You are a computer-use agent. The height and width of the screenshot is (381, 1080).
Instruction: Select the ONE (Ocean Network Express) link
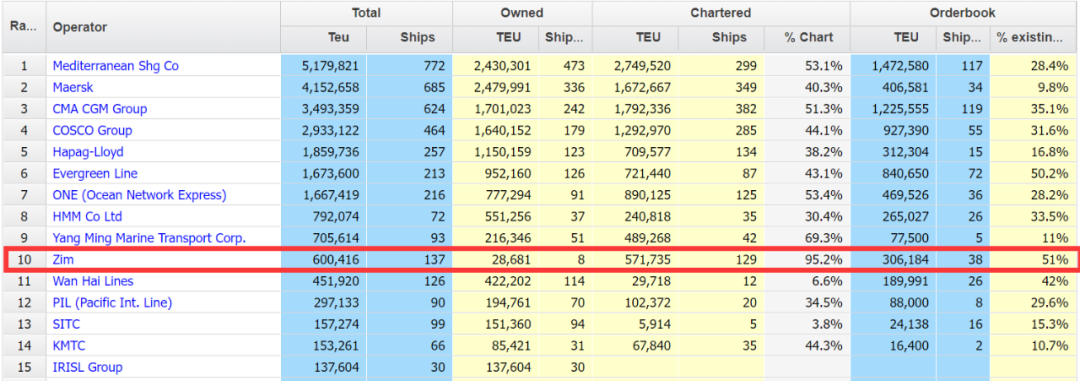[139, 195]
